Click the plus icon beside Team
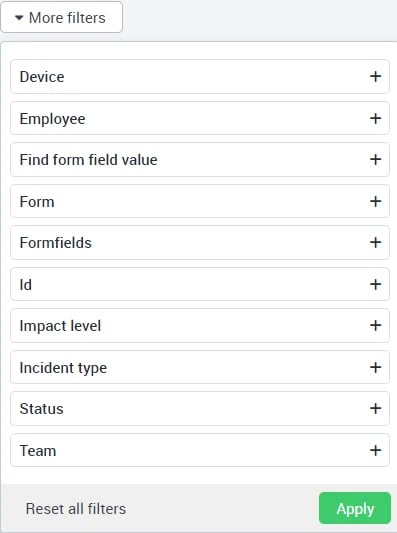 coord(375,450)
